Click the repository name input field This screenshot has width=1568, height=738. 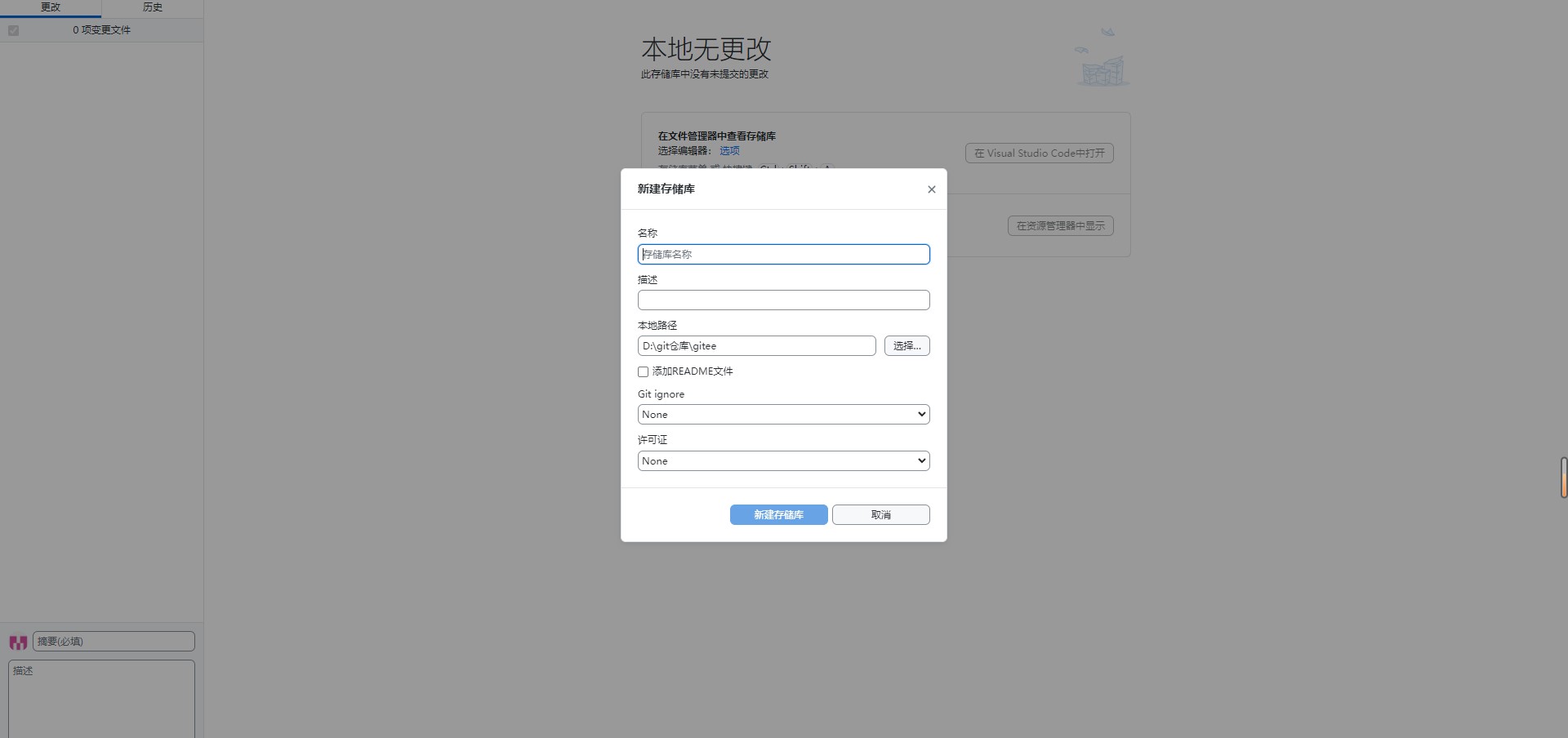(782, 254)
